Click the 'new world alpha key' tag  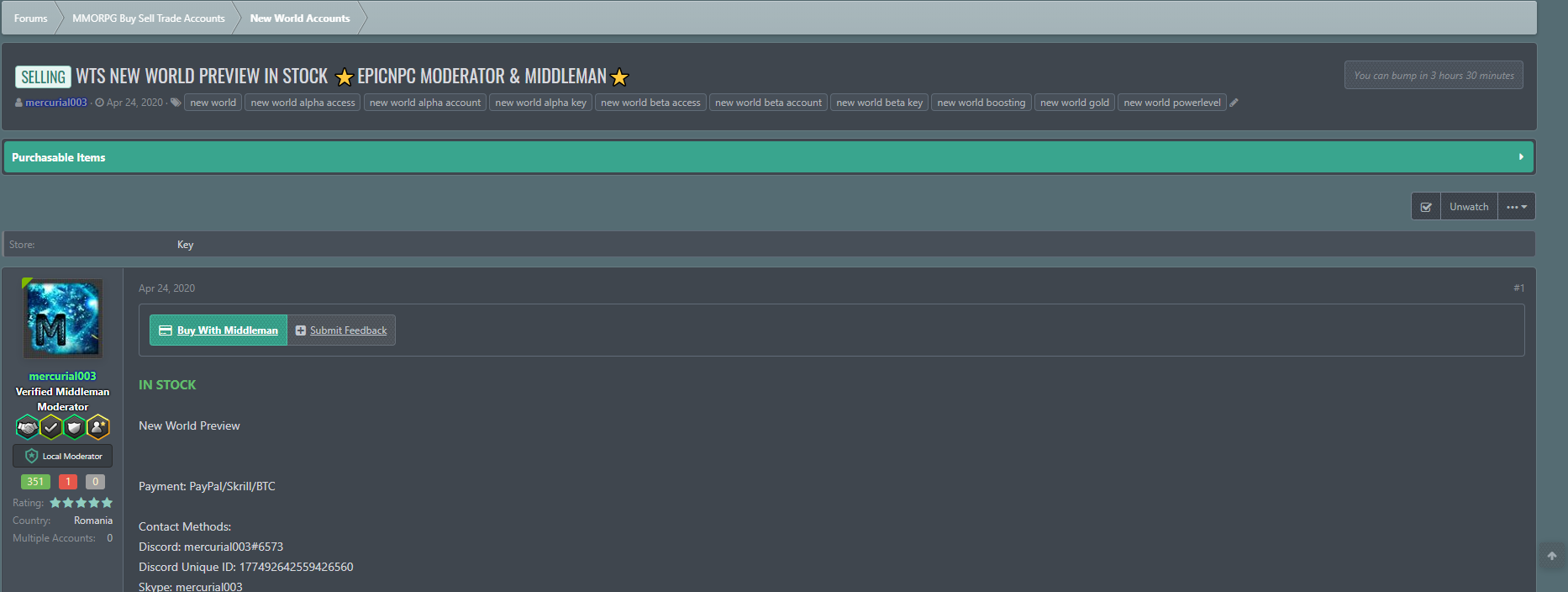(x=540, y=103)
